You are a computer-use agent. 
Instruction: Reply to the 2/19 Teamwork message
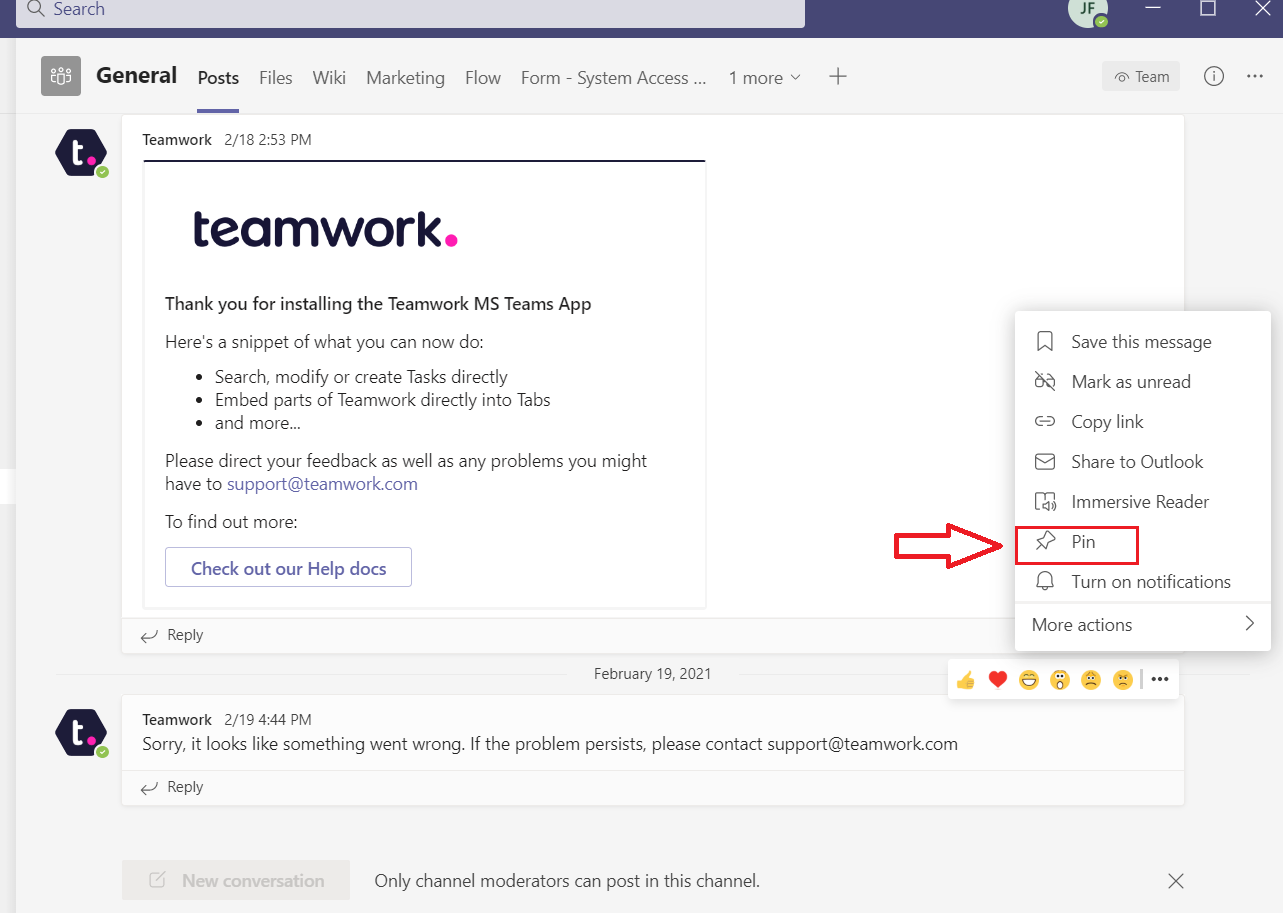tap(172, 787)
